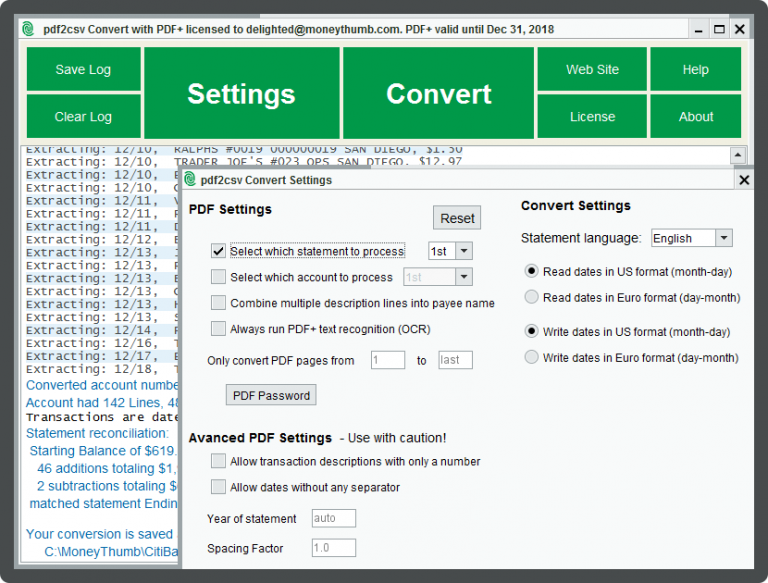The height and width of the screenshot is (583, 768).
Task: Open the Web Site link button
Action: click(592, 70)
